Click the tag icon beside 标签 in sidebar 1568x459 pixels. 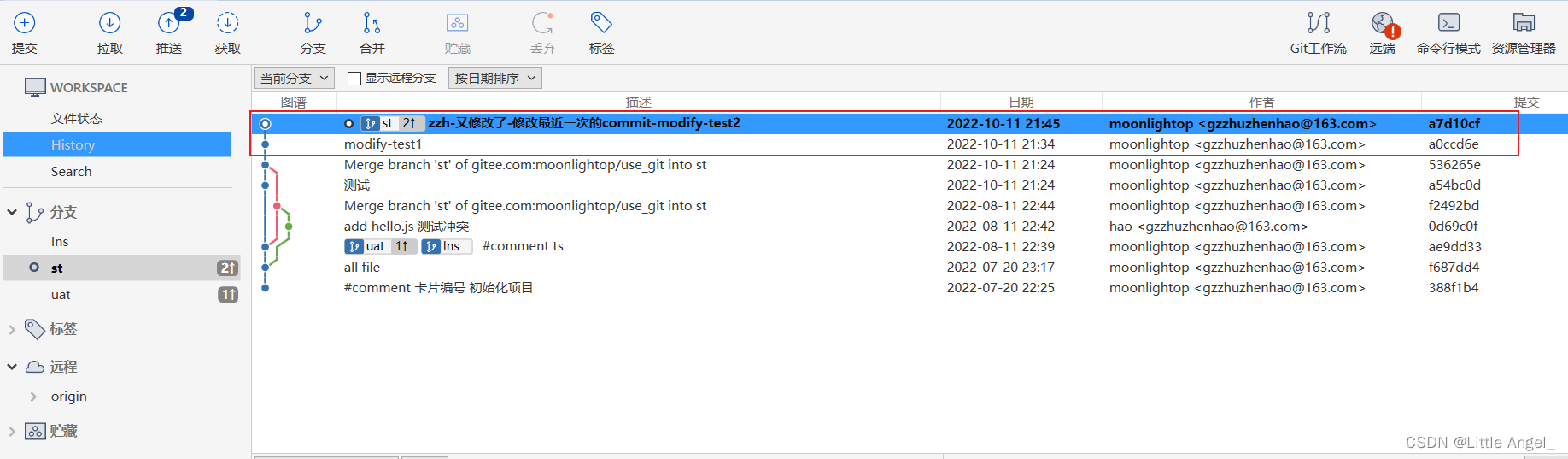point(35,329)
